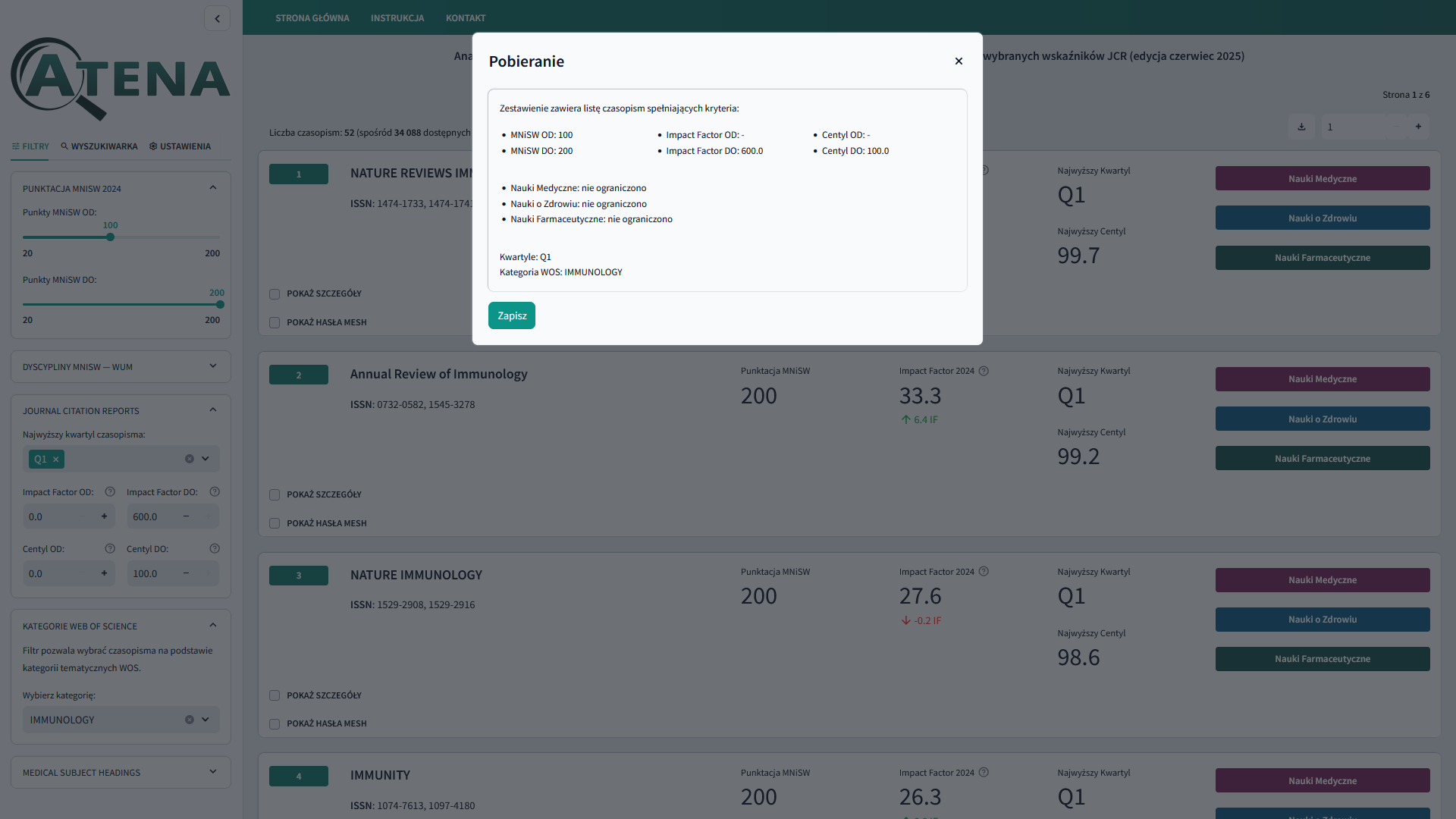This screenshot has height=819, width=1456.
Task: Increment the Impact Factor OD value
Action: point(104,516)
